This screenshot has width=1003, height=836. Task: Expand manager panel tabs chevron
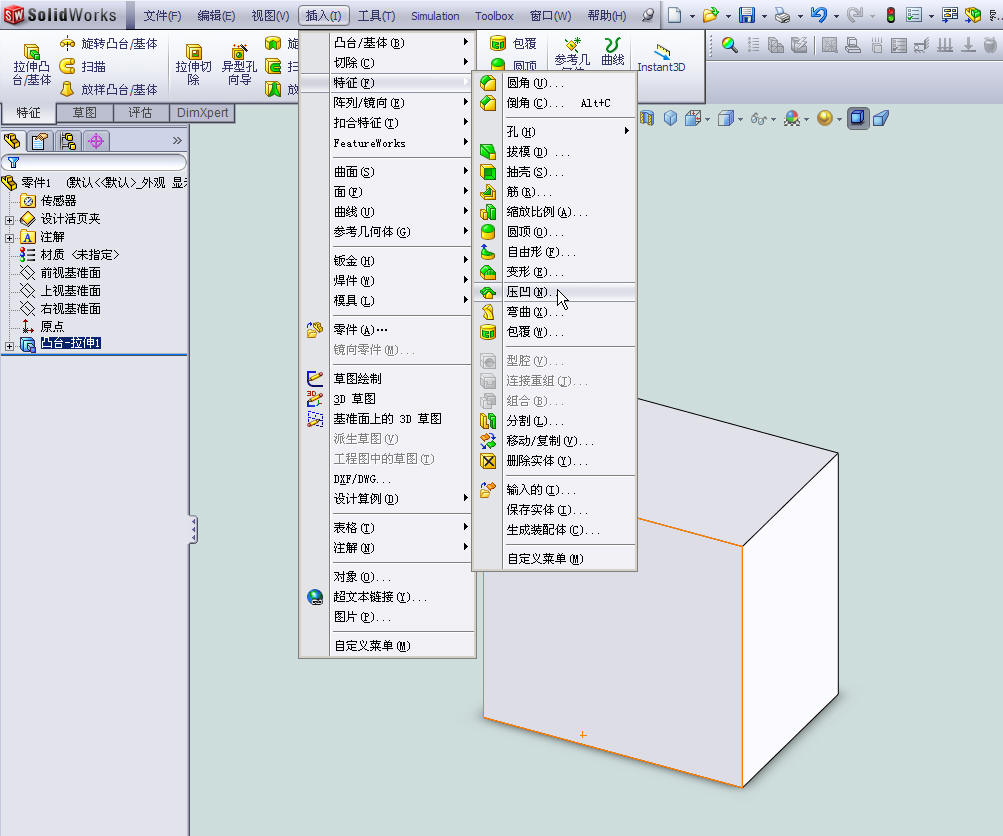(x=177, y=140)
